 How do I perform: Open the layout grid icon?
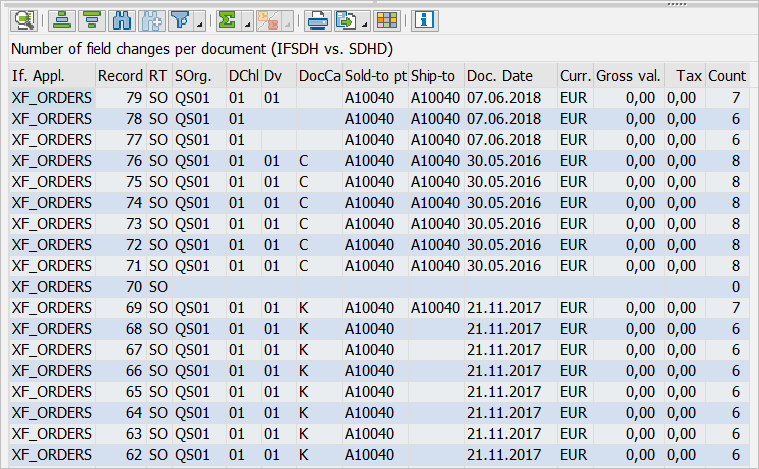(x=386, y=19)
